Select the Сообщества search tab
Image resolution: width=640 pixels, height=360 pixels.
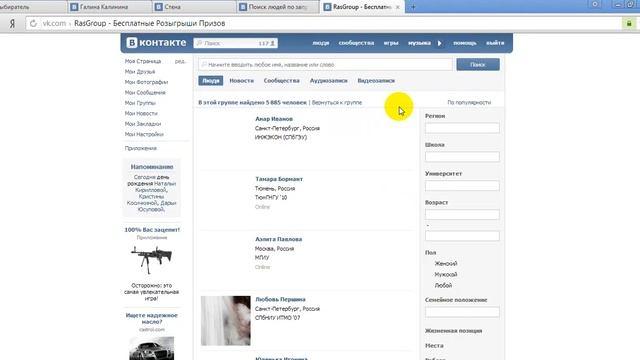(x=282, y=81)
